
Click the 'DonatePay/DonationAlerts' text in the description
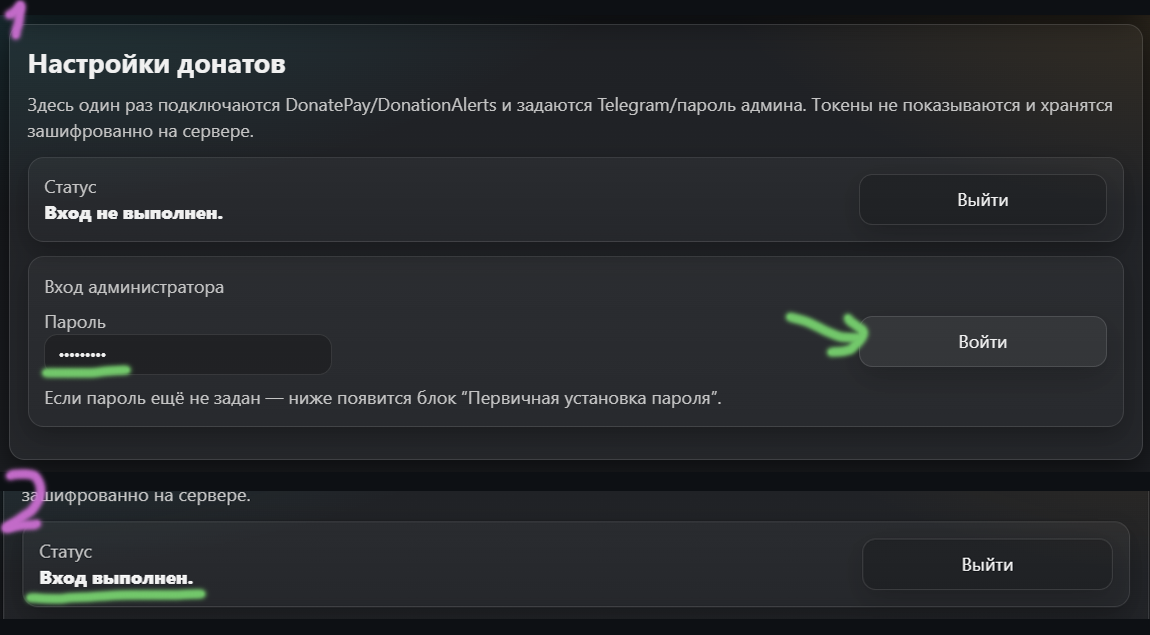pos(391,105)
